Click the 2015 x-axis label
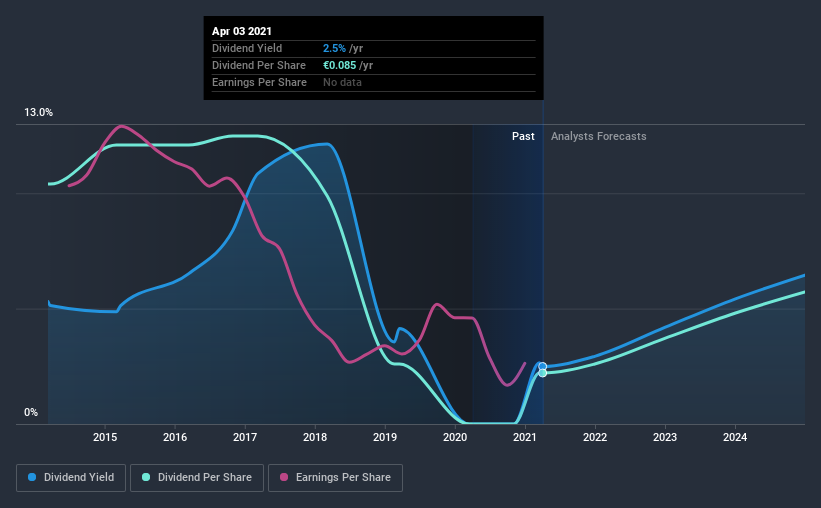The width and height of the screenshot is (821, 508). (x=105, y=437)
